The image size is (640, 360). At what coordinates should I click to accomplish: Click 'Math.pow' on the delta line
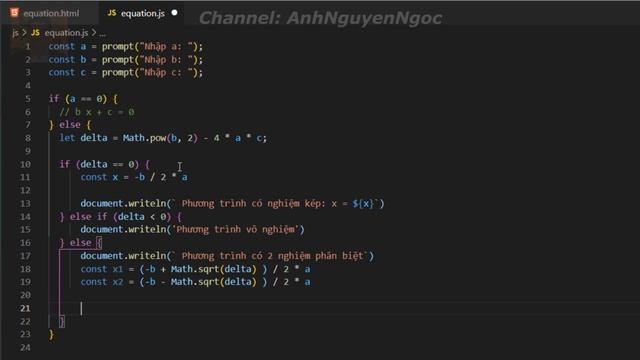144,138
